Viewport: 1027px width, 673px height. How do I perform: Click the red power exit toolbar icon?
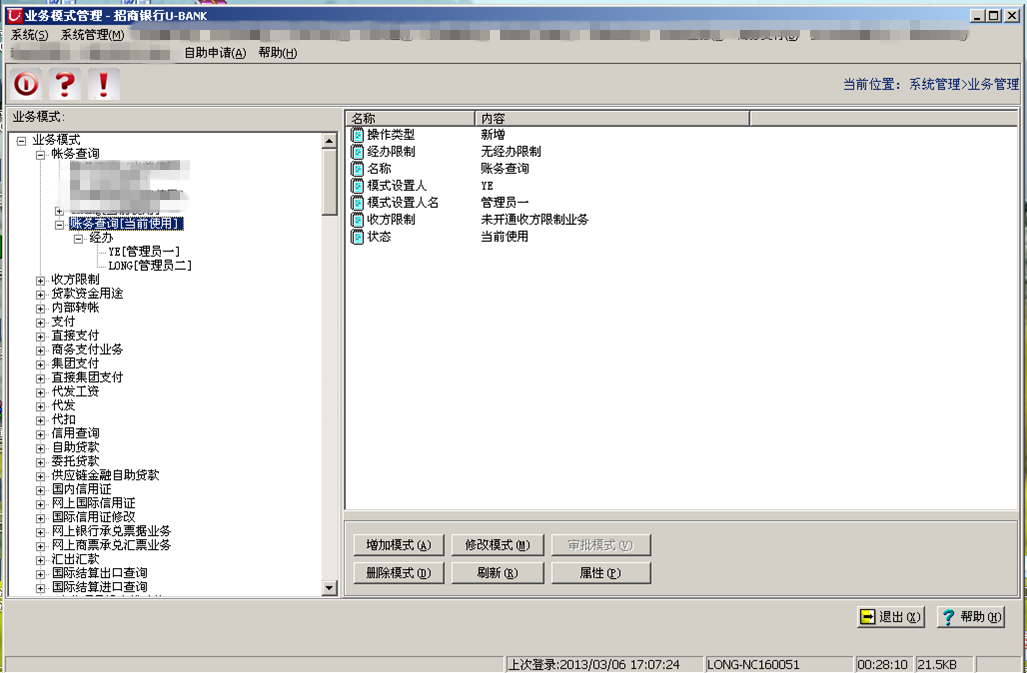click(26, 84)
